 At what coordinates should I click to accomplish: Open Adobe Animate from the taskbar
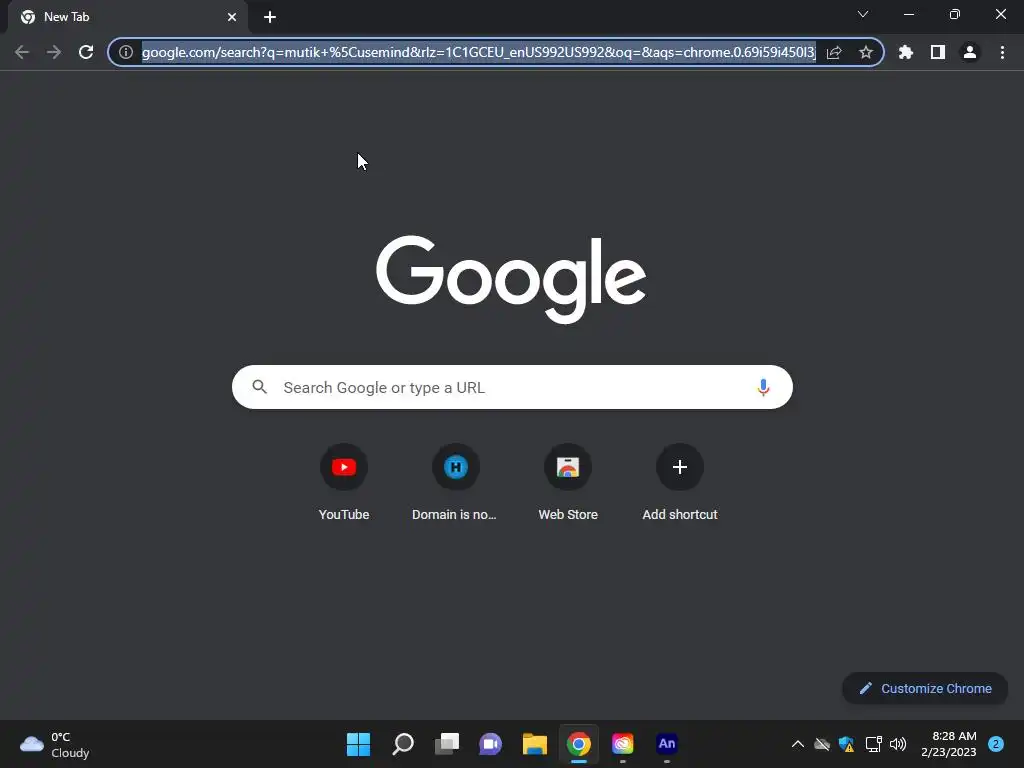667,744
